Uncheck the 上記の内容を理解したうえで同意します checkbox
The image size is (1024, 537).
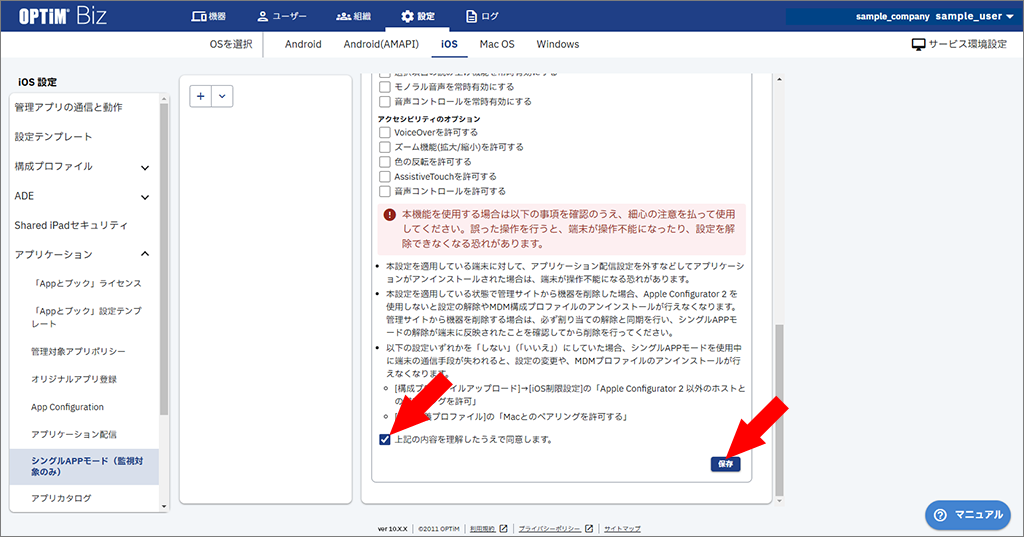coord(385,439)
